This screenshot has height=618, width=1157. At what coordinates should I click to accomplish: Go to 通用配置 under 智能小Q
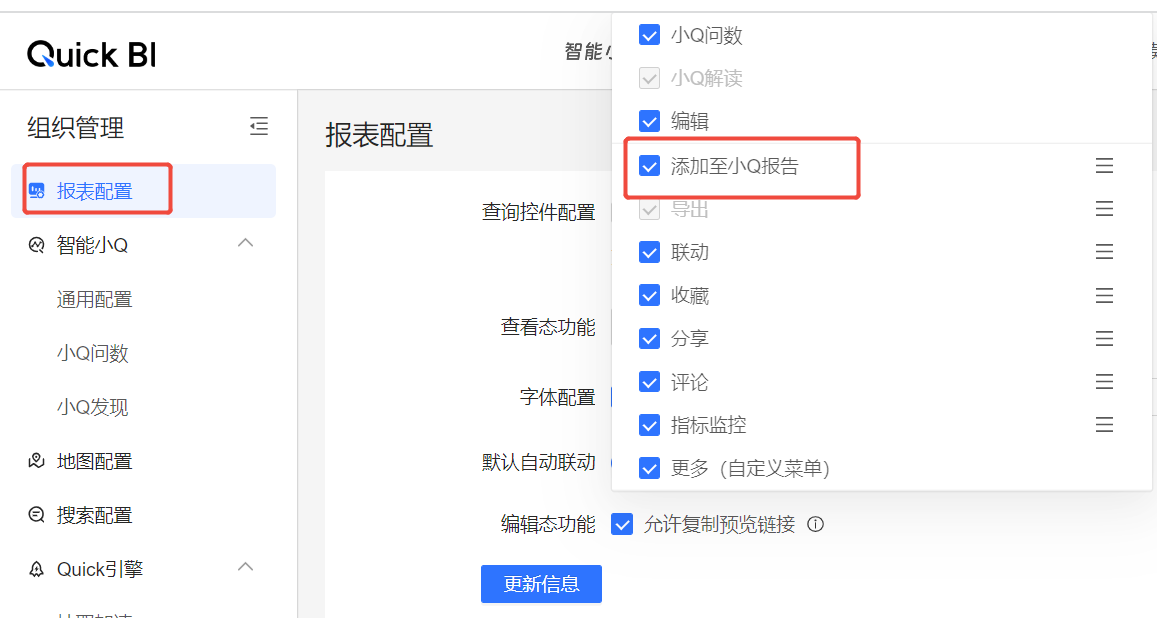click(x=94, y=299)
